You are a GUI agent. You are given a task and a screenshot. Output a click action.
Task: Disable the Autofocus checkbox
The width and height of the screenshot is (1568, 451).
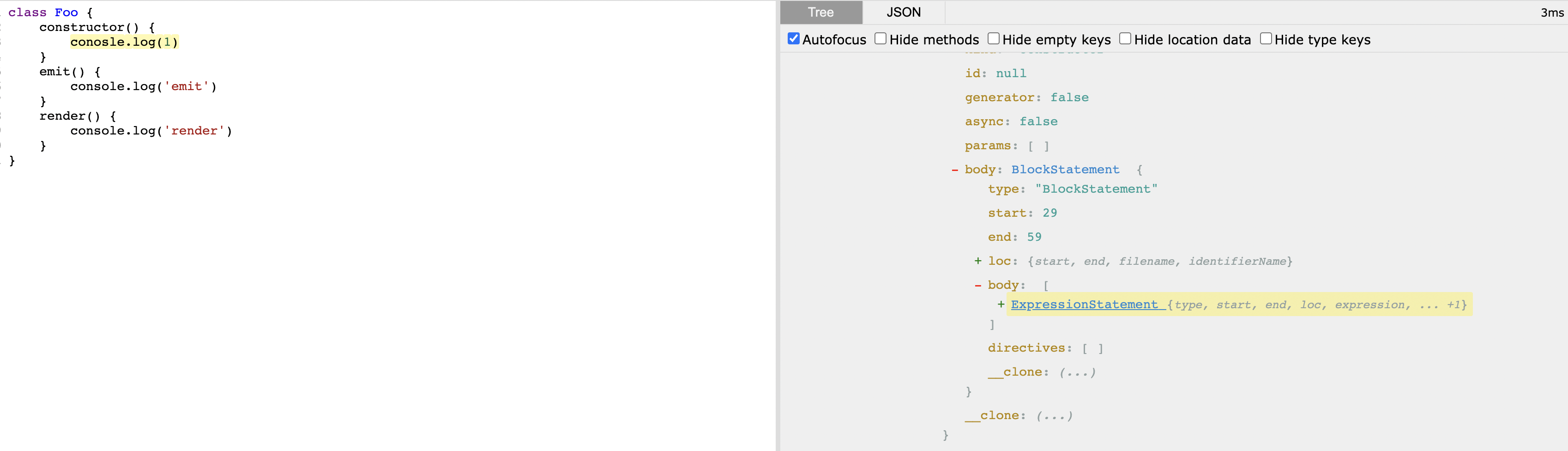[x=793, y=39]
